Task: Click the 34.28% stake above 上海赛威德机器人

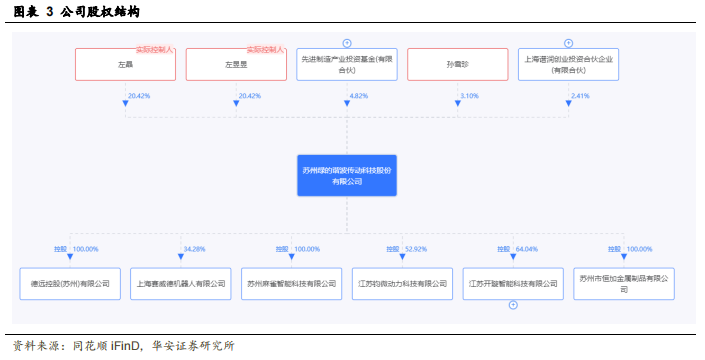Action: pos(194,249)
